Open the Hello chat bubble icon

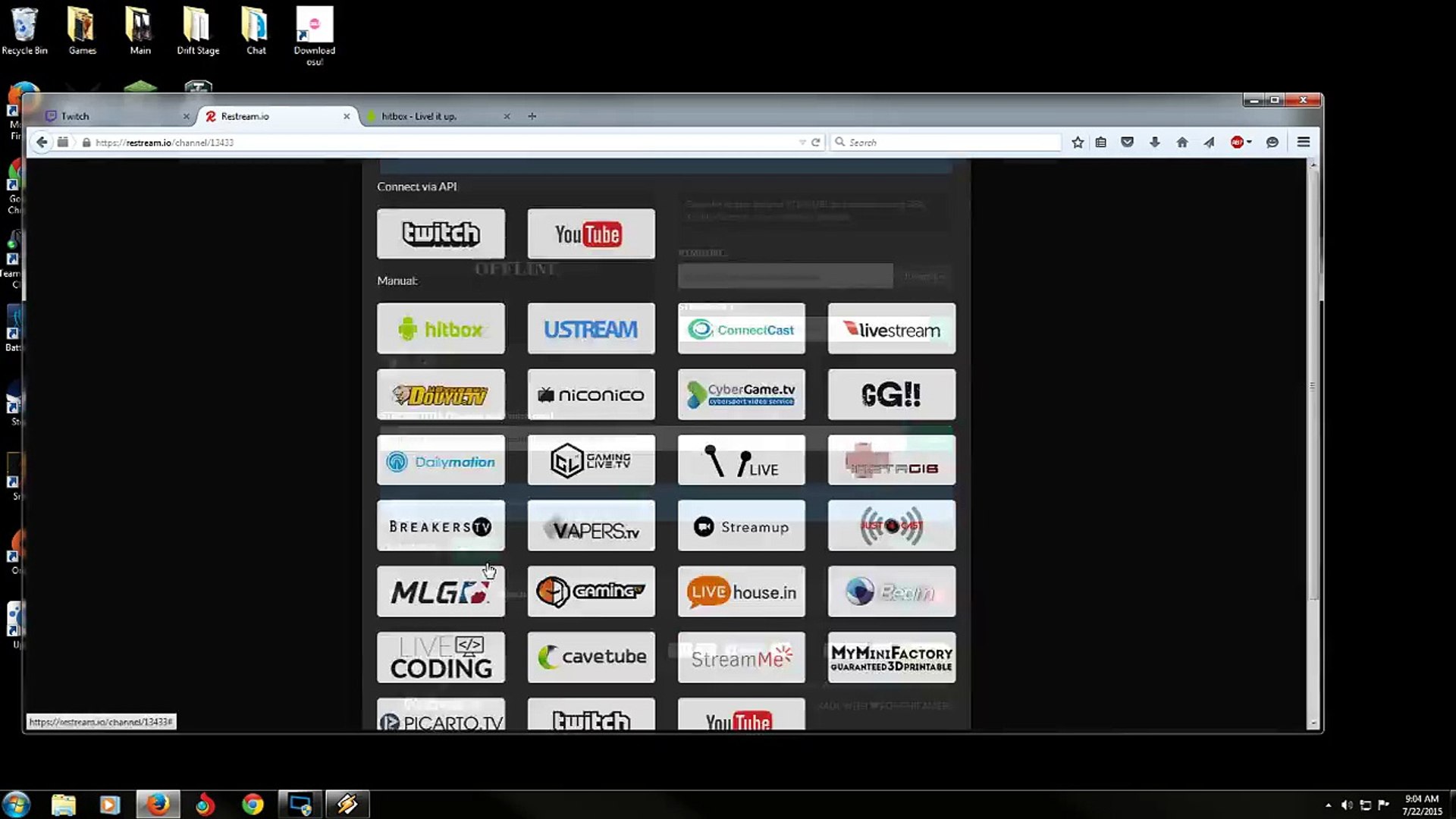click(1272, 142)
